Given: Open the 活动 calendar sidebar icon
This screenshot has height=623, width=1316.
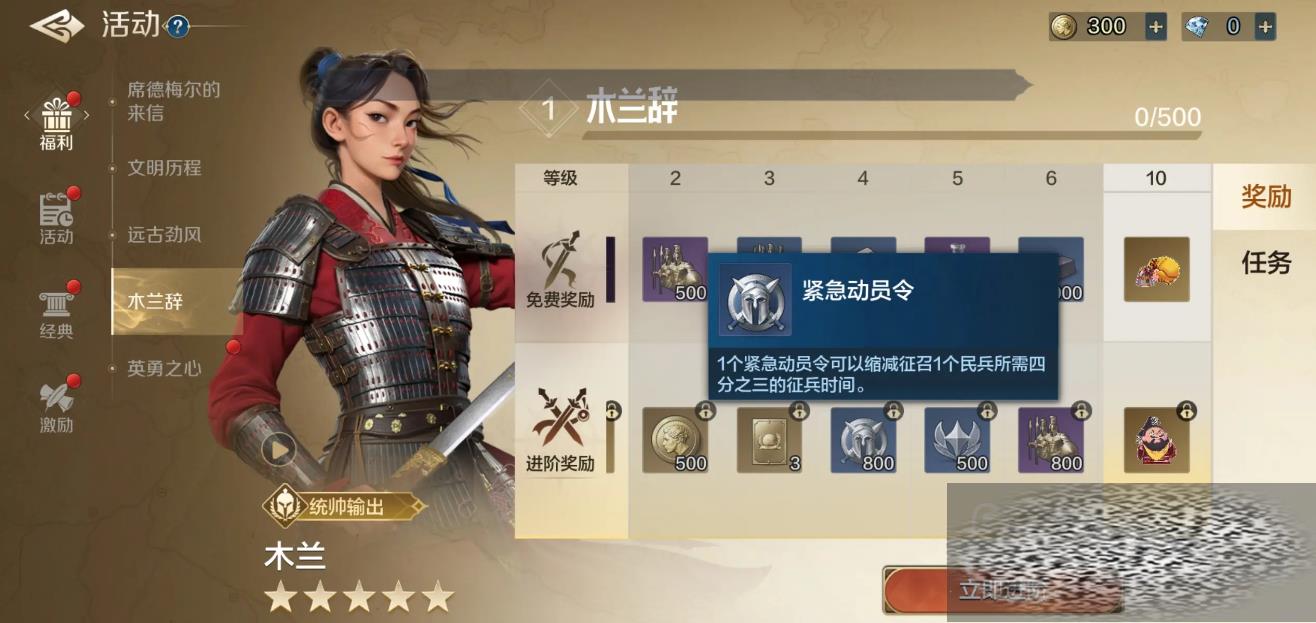Looking at the screenshot, I should tap(57, 218).
